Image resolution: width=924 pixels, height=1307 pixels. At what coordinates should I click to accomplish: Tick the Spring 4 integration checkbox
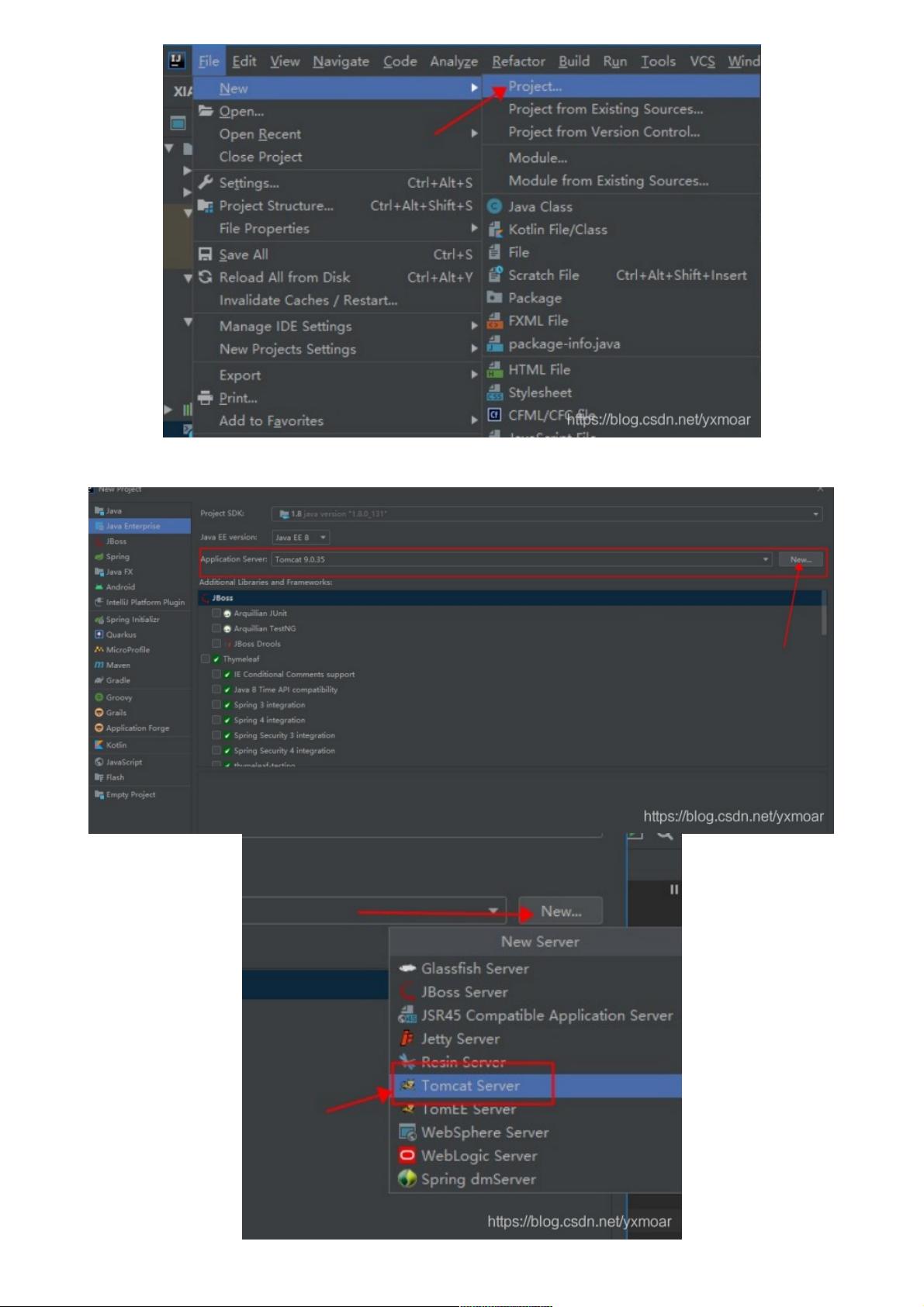[216, 720]
